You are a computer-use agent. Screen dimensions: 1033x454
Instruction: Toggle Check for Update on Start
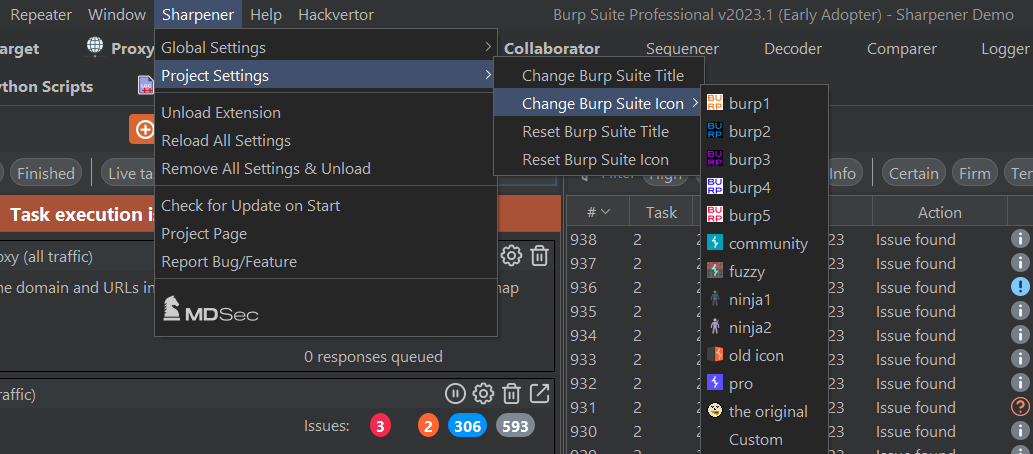tap(325, 206)
